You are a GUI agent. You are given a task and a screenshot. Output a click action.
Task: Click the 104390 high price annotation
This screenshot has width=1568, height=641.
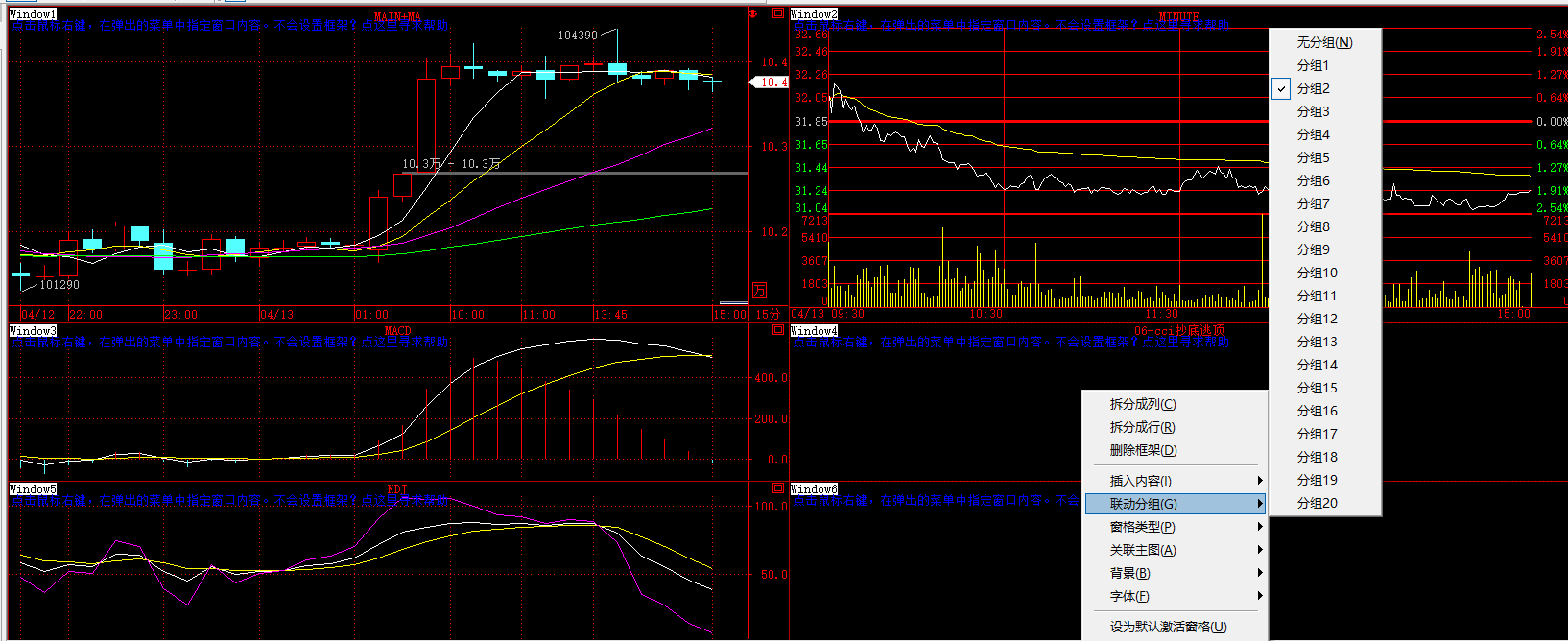tap(578, 36)
